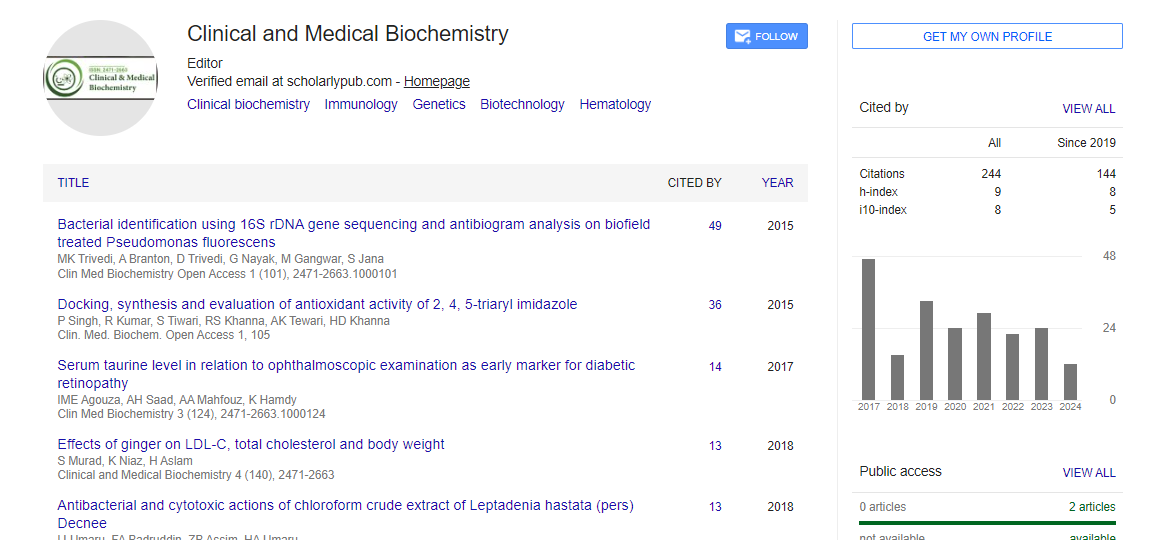Open the Homepage link
Viewport: 1173px width, 540px height.
point(437,82)
